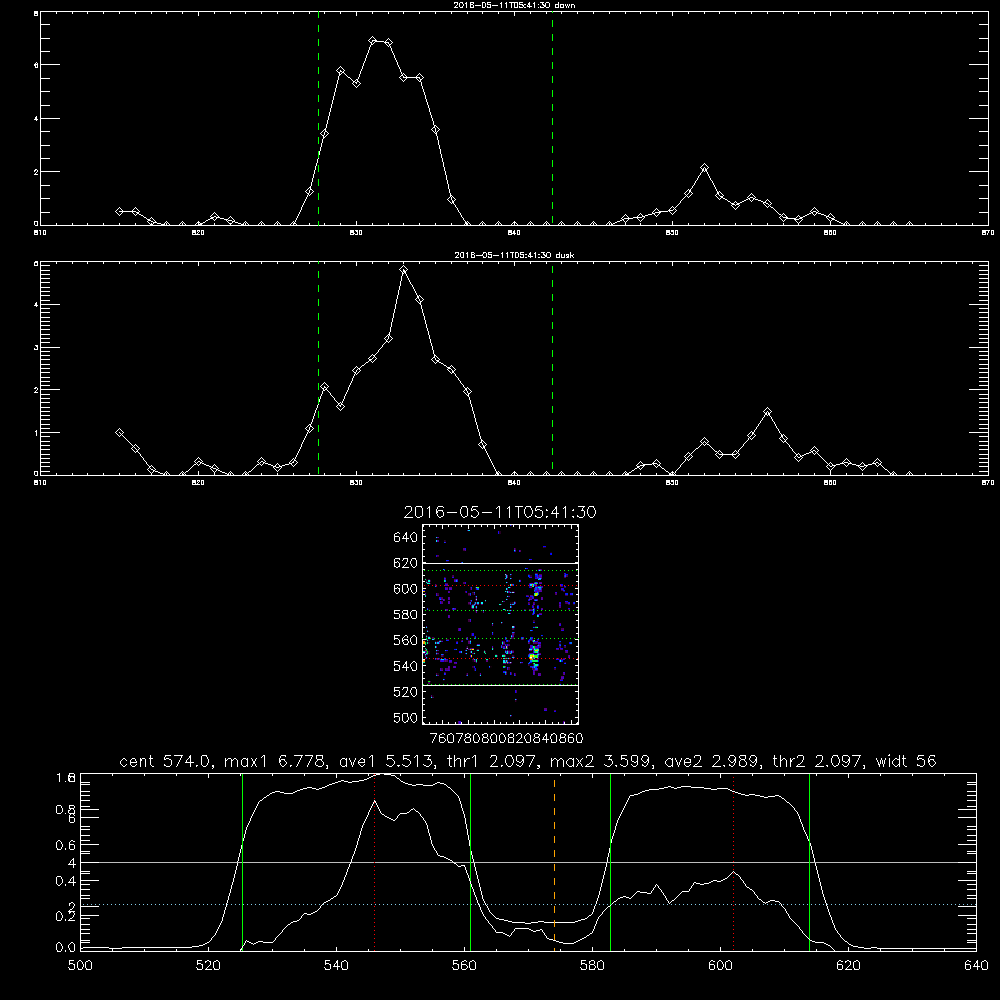Click the first data diamond at left of dawn plot
The width and height of the screenshot is (1000, 1000).
[119, 211]
